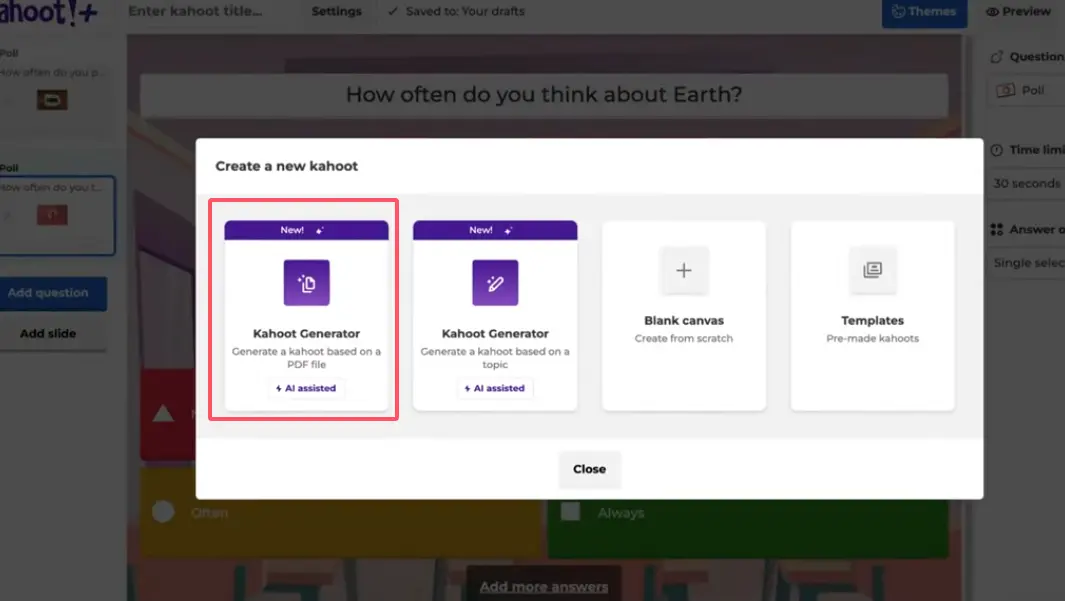The width and height of the screenshot is (1065, 601).
Task: Open the kahoot Settings
Action: pyautogui.click(x=336, y=12)
